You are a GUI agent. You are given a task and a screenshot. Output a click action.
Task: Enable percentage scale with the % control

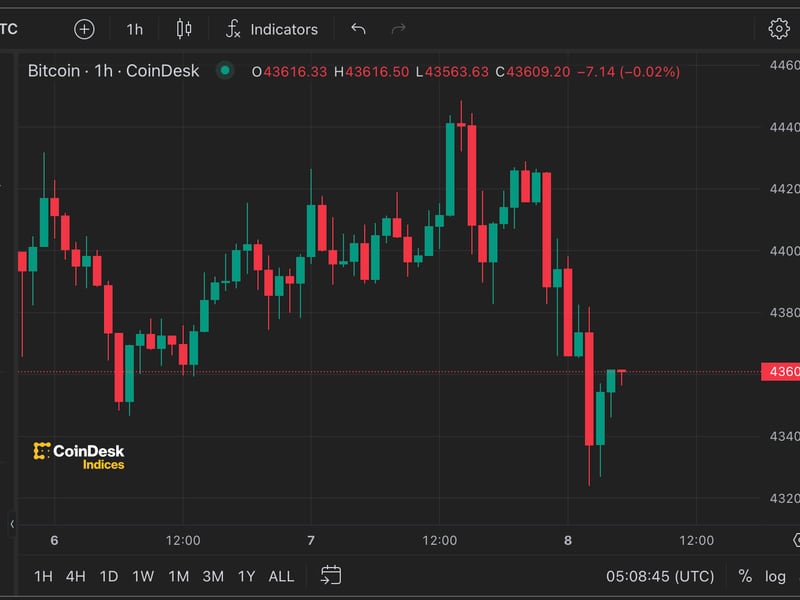click(746, 576)
